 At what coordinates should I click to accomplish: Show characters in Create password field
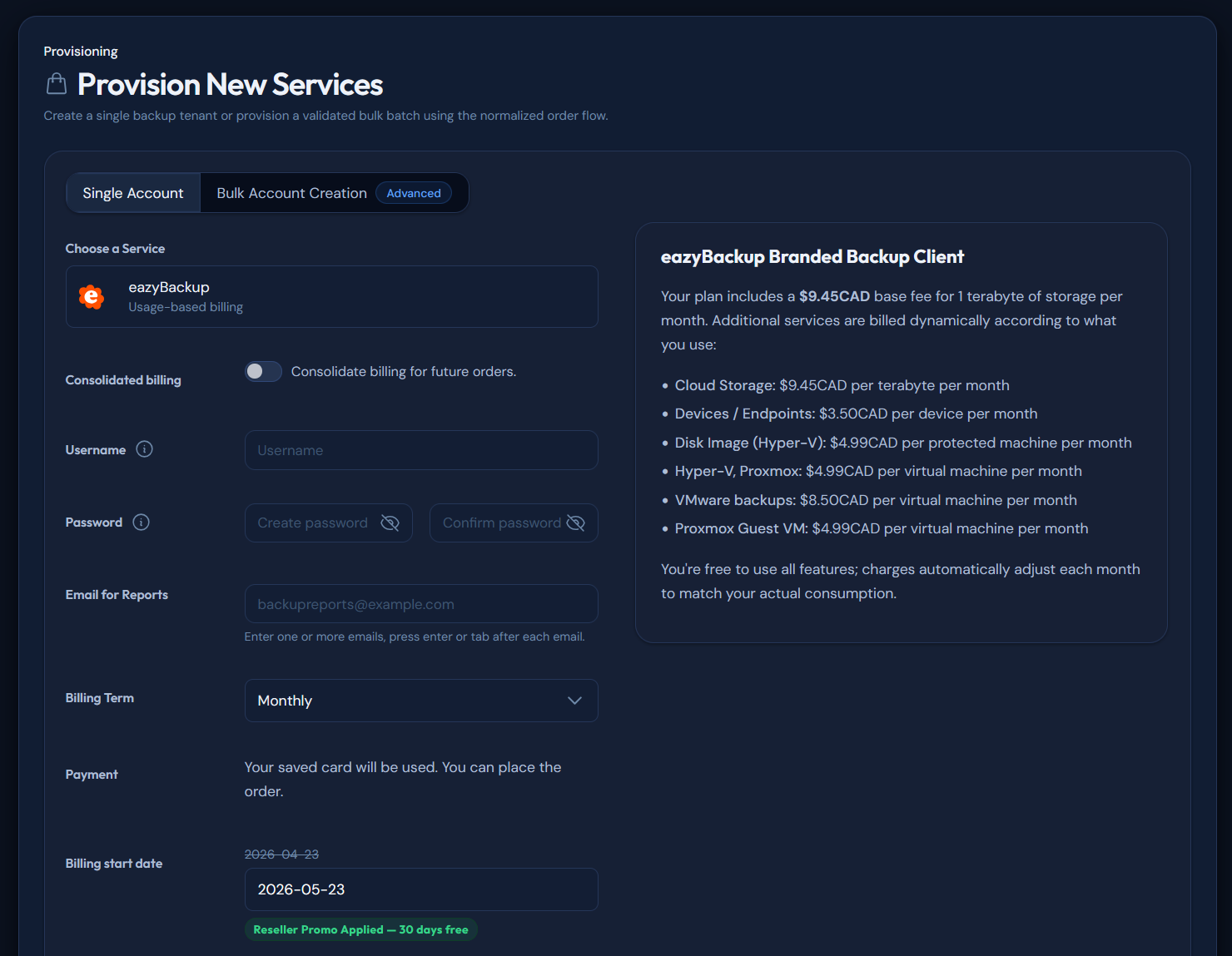[390, 523]
